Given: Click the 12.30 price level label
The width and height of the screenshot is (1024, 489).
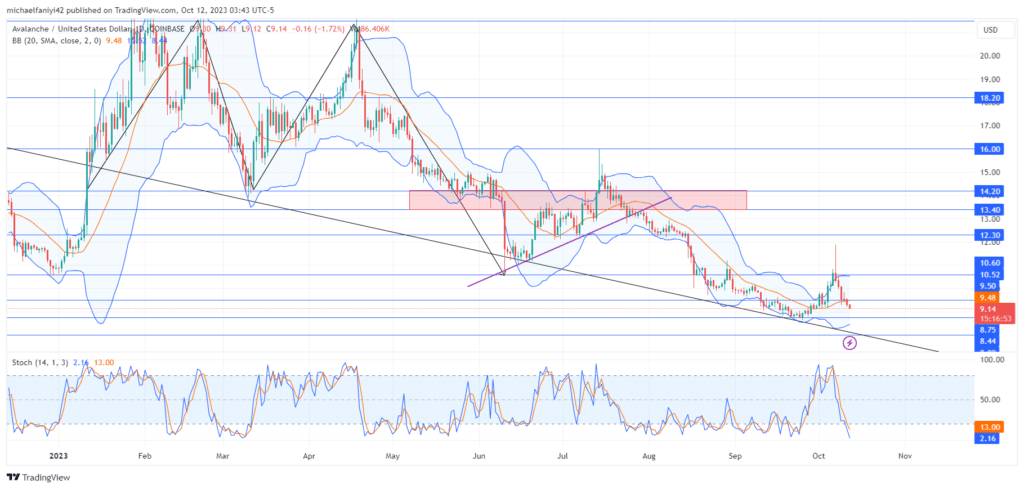Looking at the screenshot, I should 991,234.
